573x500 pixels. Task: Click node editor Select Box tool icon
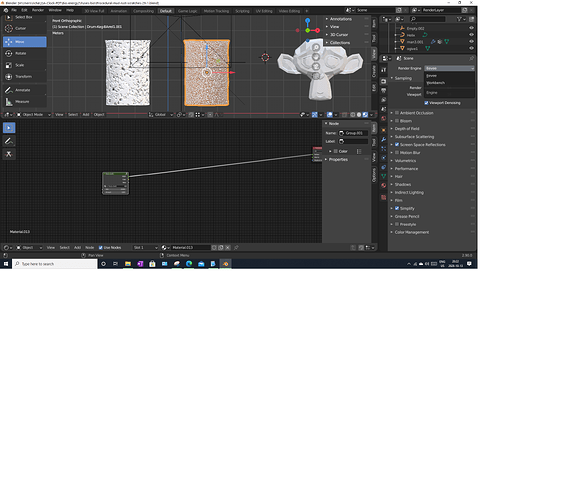(9, 128)
